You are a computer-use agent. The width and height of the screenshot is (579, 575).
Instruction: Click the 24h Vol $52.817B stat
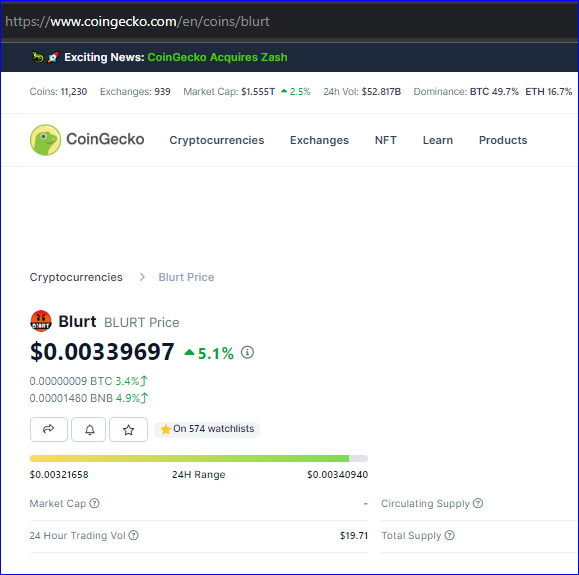click(362, 92)
